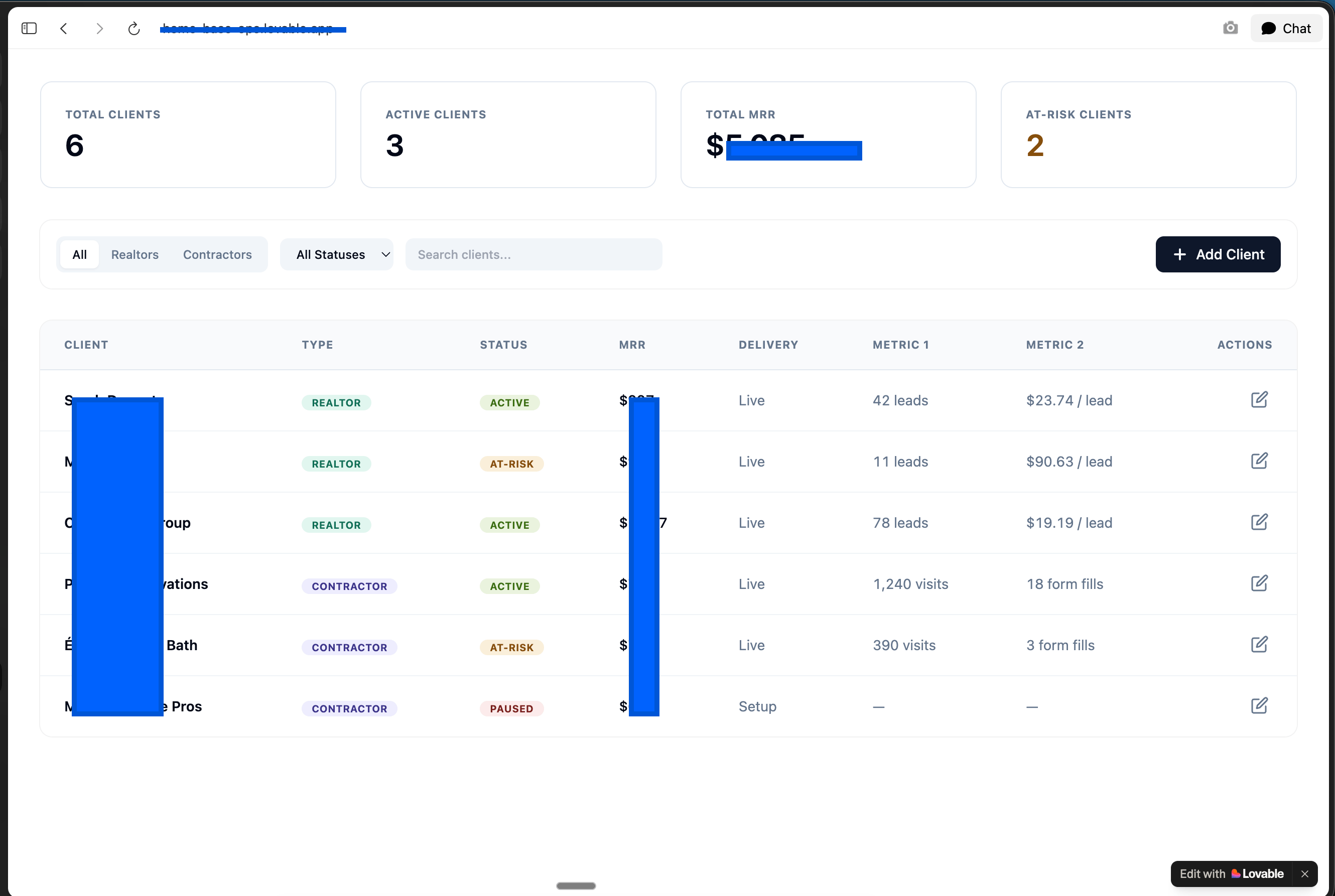
Task: Click the MRR column header
Action: click(631, 345)
